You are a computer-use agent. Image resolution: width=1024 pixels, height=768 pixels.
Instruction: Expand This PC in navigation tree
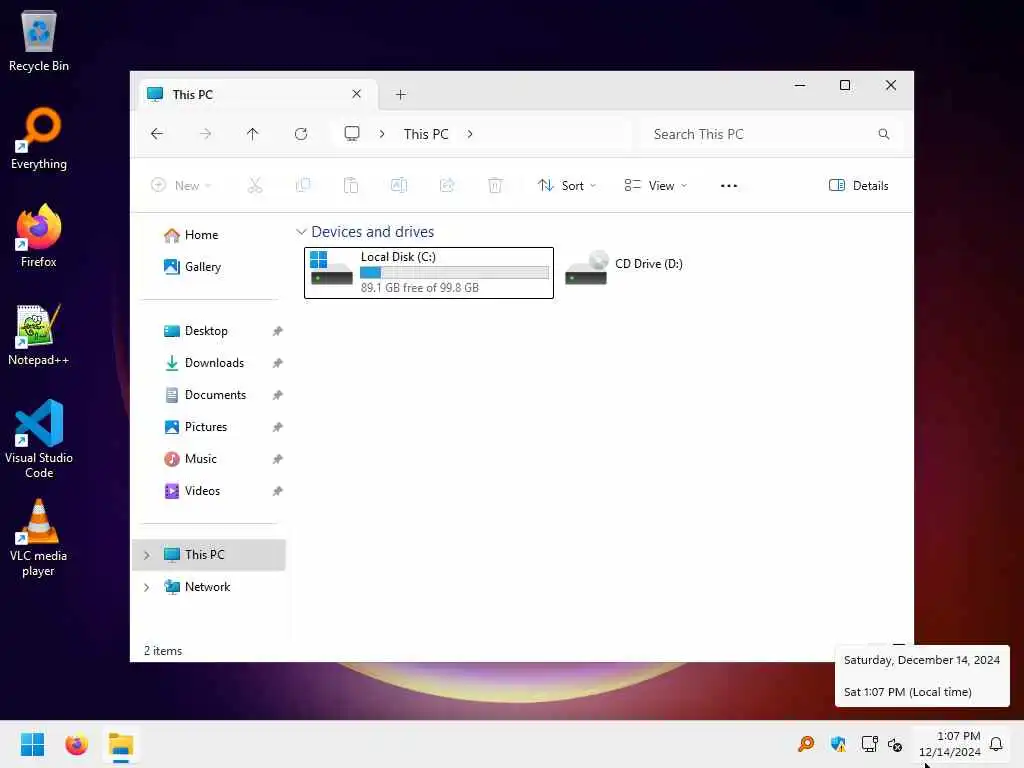click(x=147, y=555)
